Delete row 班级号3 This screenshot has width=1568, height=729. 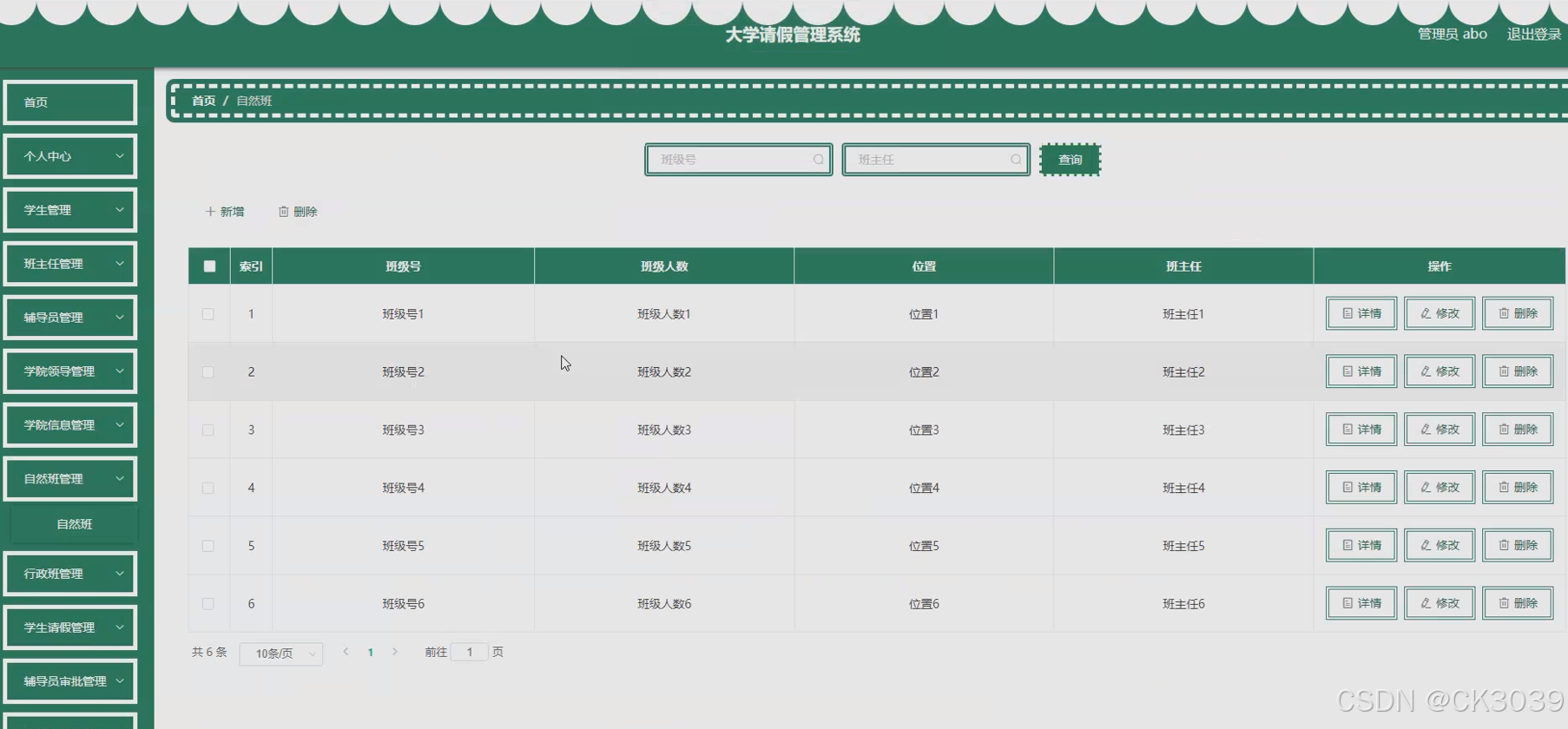tap(1518, 430)
